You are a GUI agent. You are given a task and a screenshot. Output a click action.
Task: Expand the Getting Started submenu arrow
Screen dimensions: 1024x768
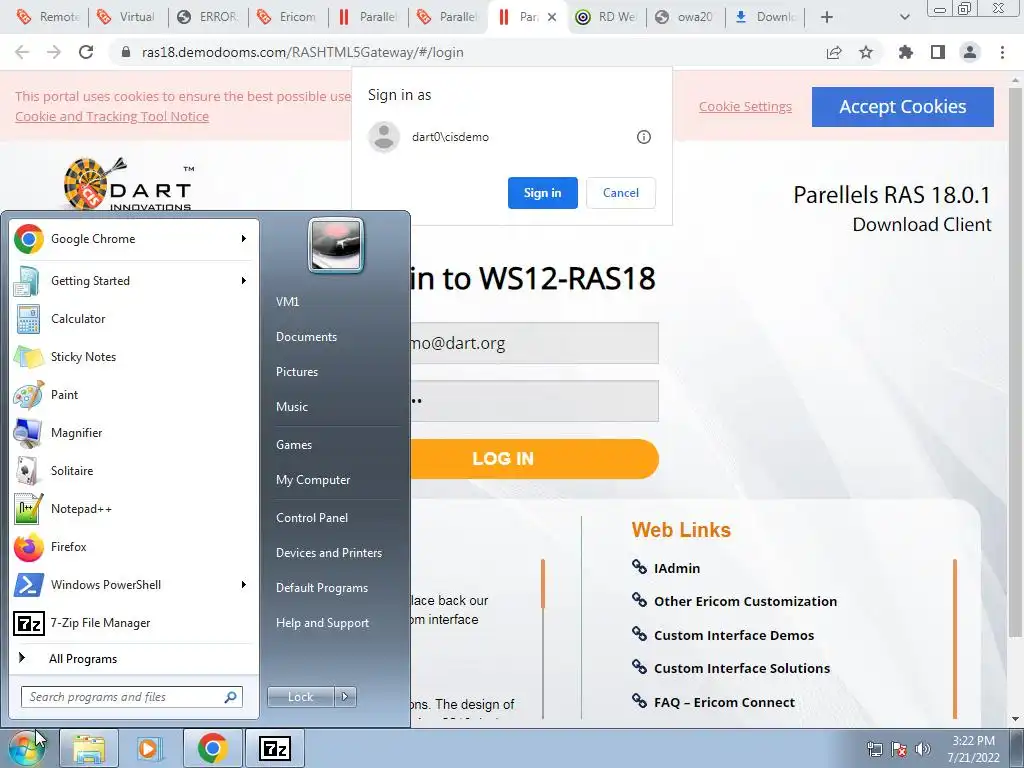(244, 281)
